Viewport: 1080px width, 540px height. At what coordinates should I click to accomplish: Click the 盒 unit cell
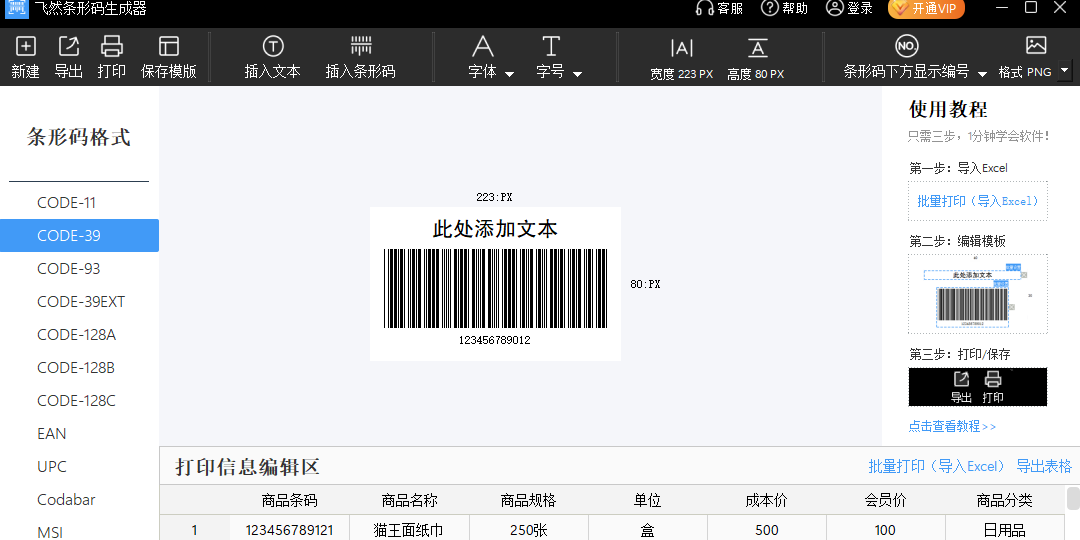coord(647,529)
